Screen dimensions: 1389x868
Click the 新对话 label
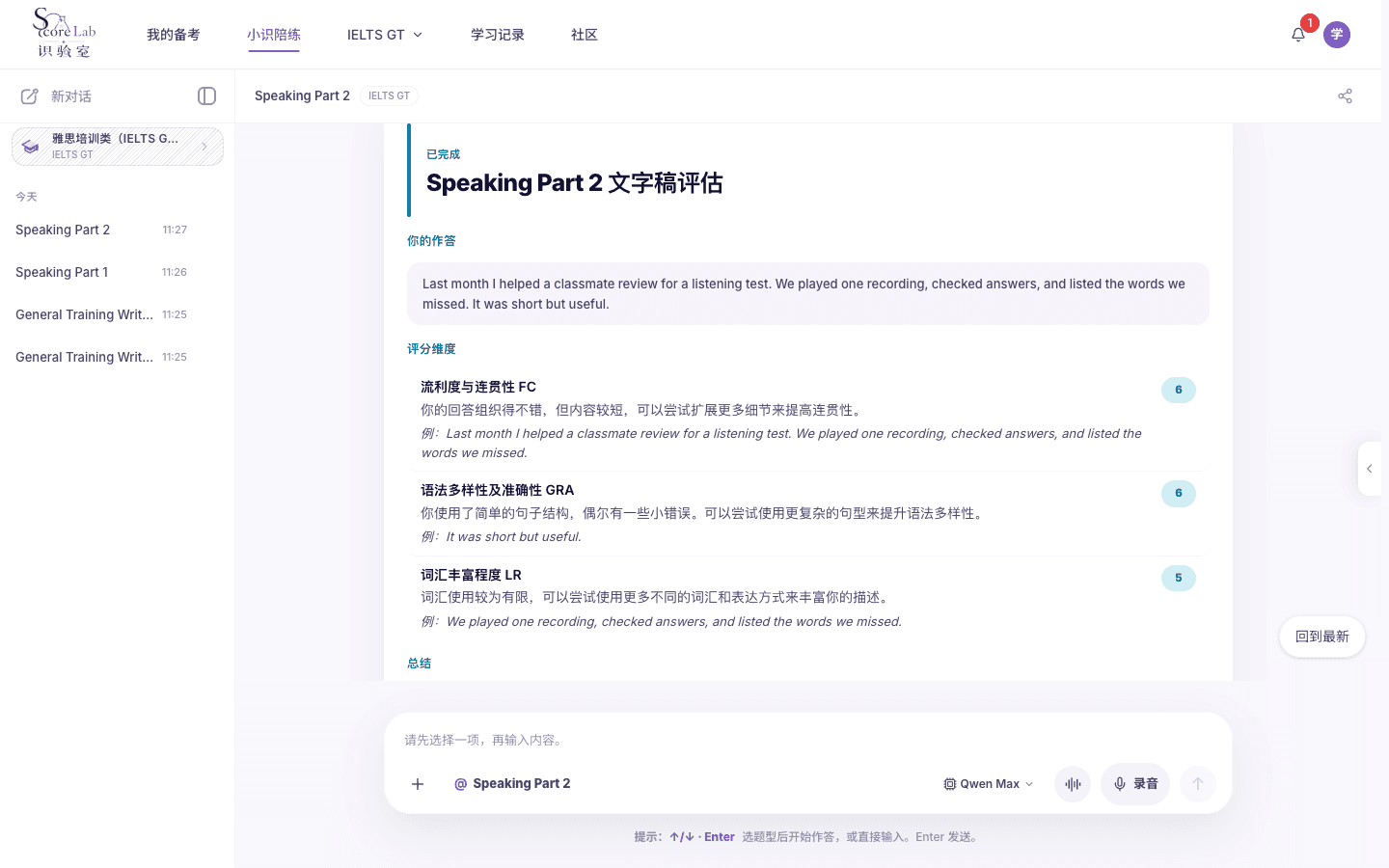(71, 96)
